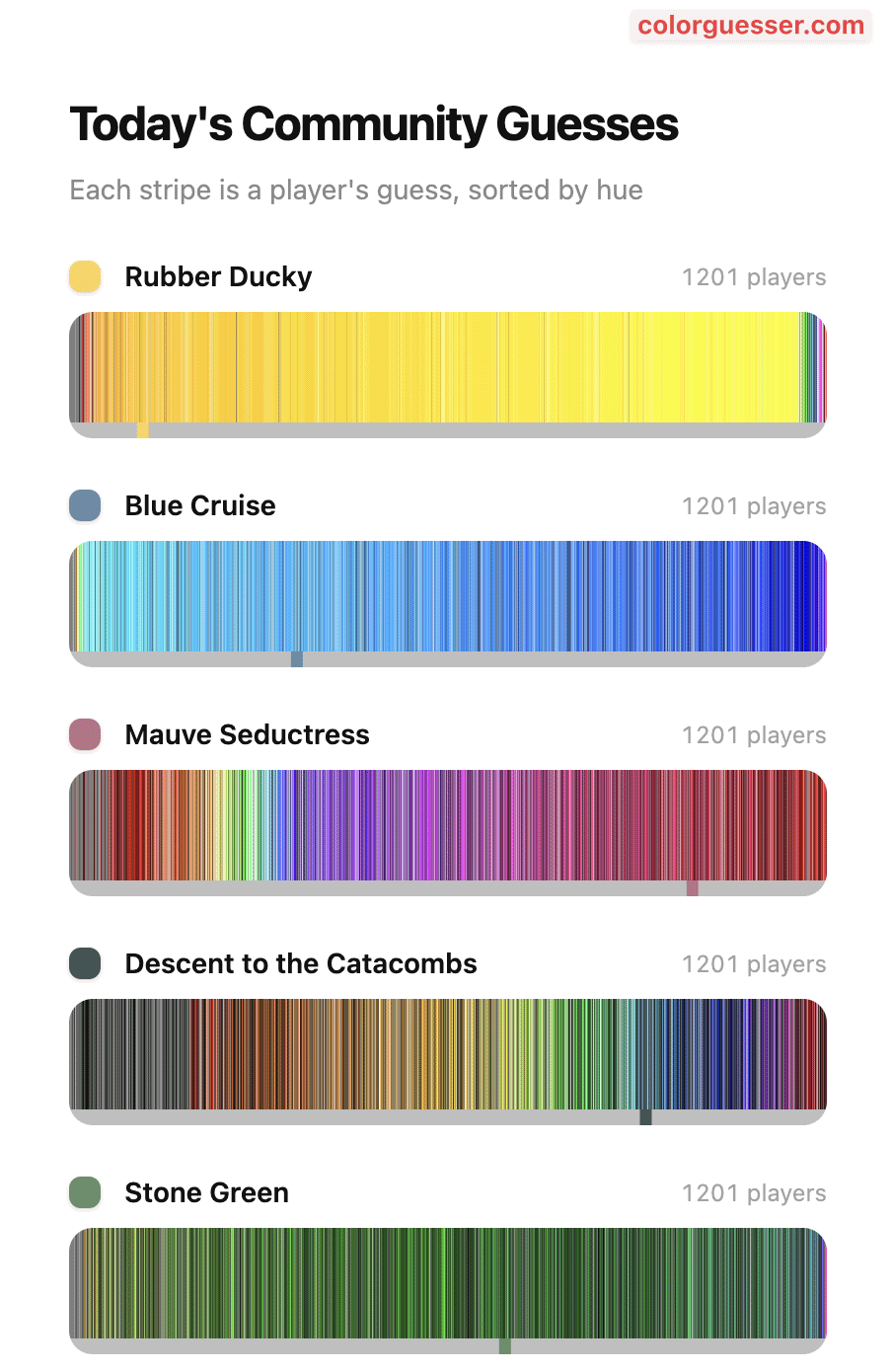Click the Rubber Ducky color name
The height and width of the screenshot is (1372, 892).
coord(218,277)
